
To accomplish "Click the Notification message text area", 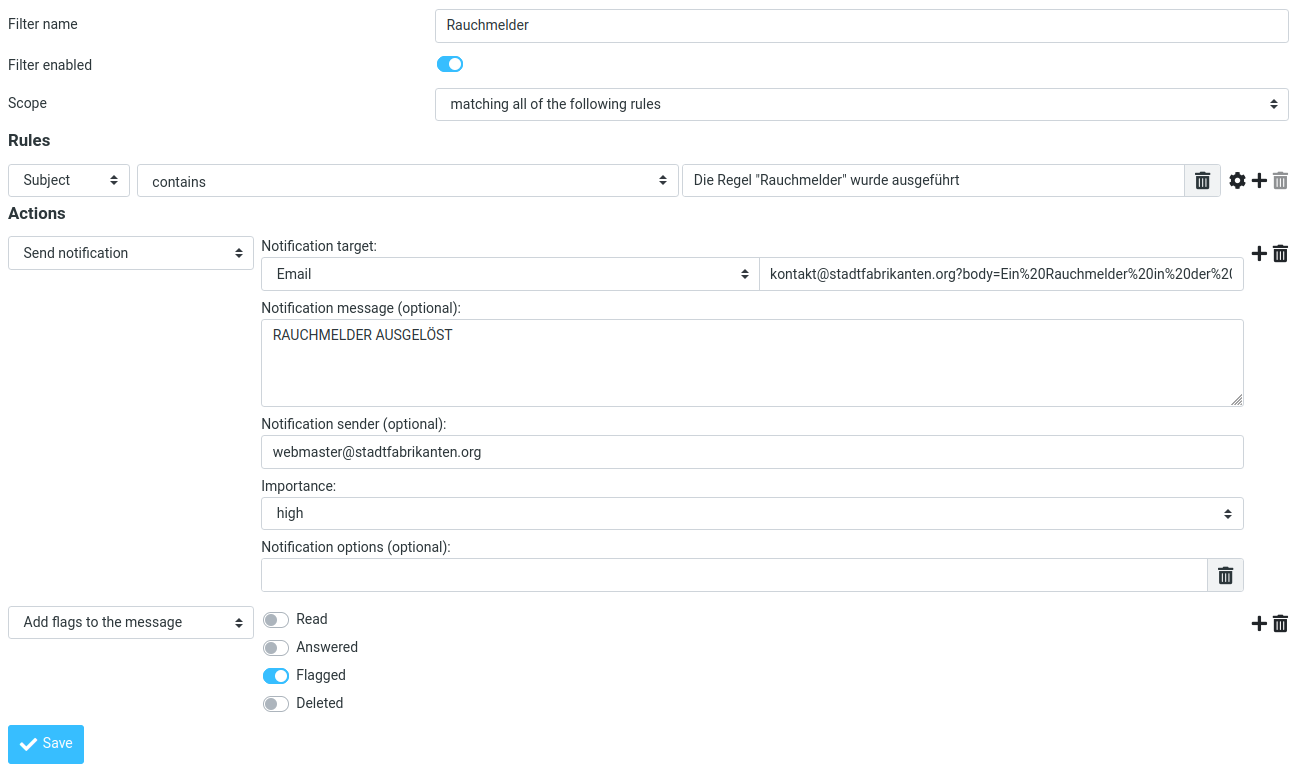I will coord(752,363).
